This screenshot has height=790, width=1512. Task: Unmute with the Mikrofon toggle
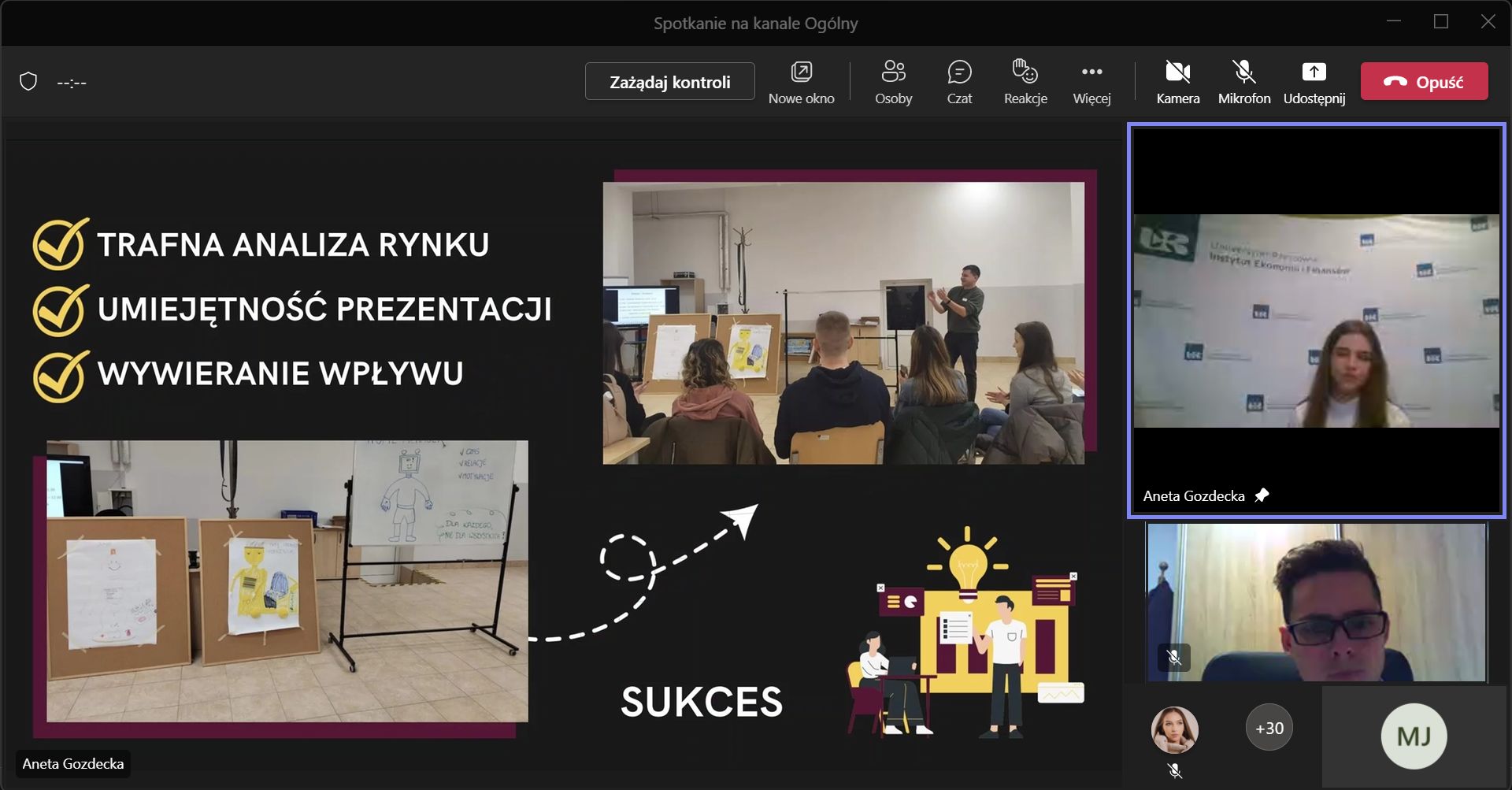click(x=1243, y=82)
